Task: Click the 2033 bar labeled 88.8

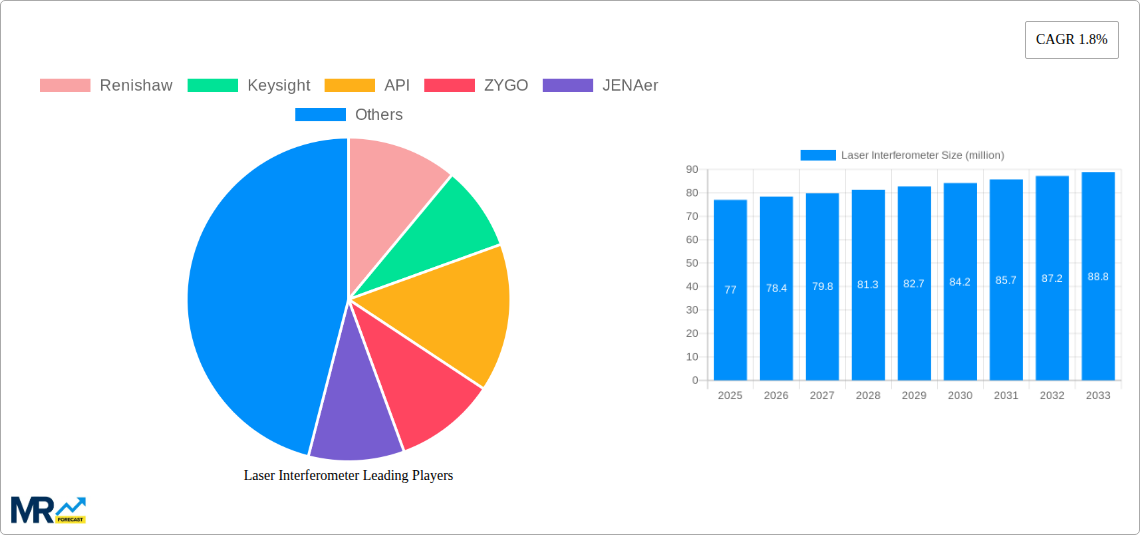Action: click(x=1099, y=276)
